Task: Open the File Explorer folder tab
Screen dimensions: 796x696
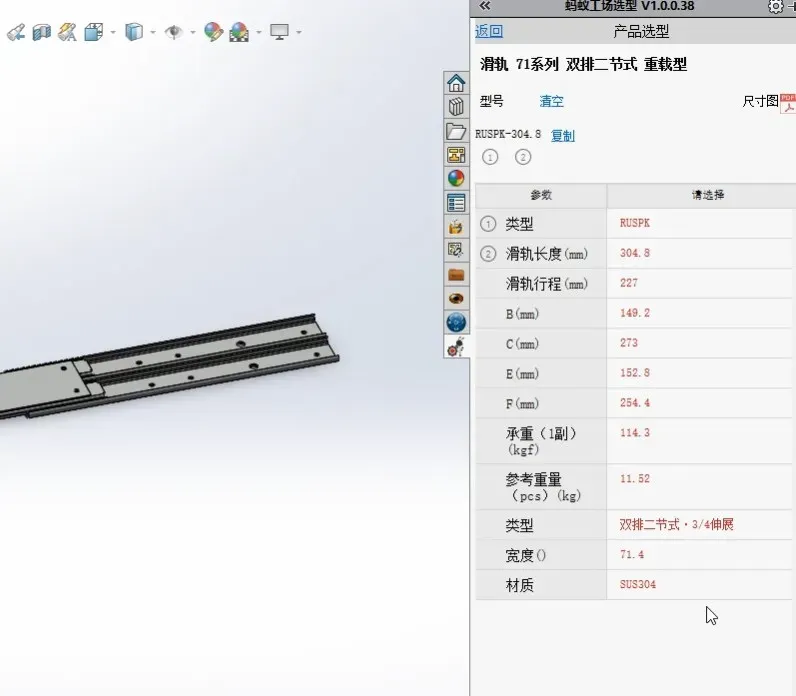Action: (456, 131)
